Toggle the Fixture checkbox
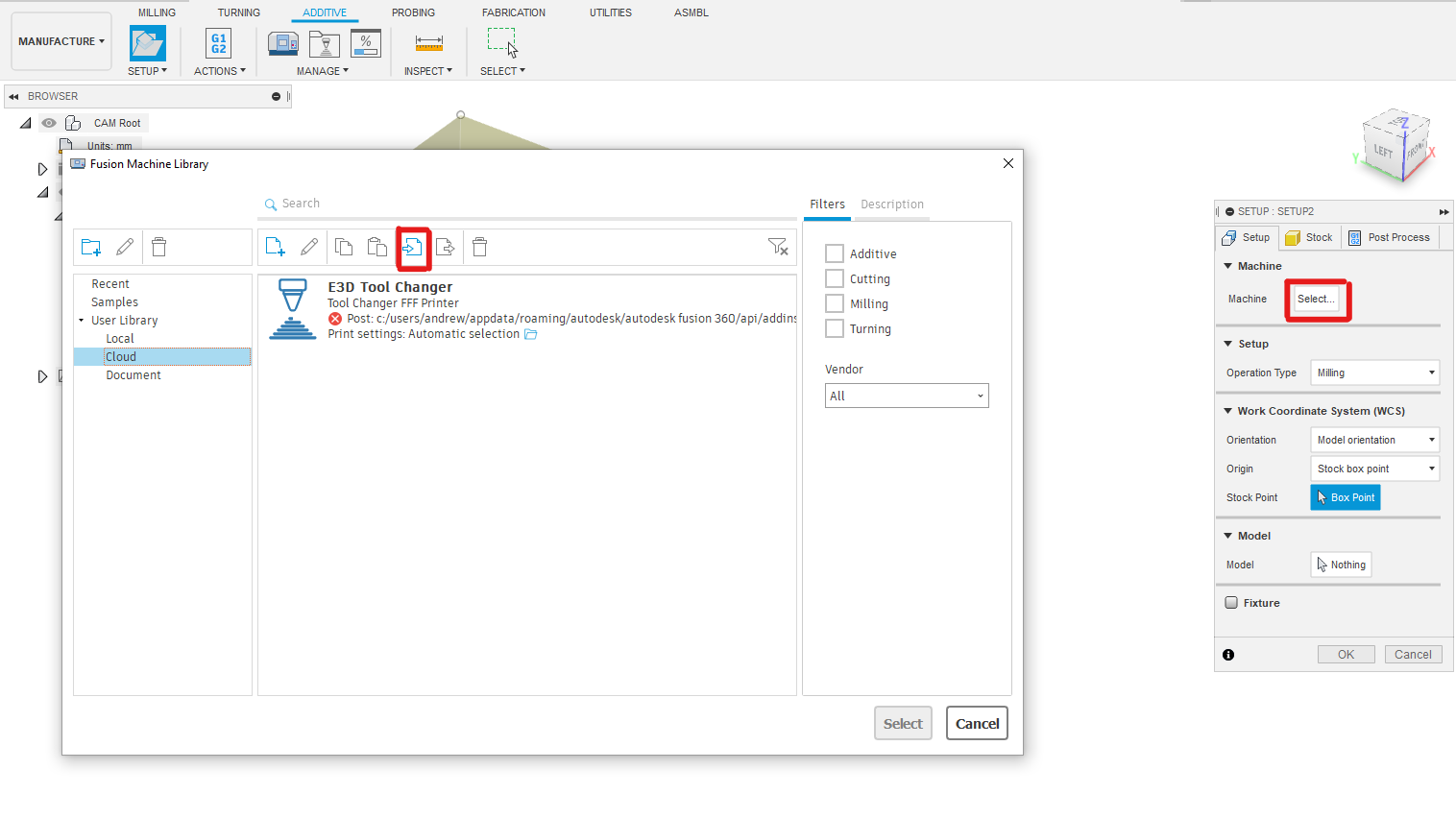Viewport: 1456px width, 818px height. tap(1231, 603)
